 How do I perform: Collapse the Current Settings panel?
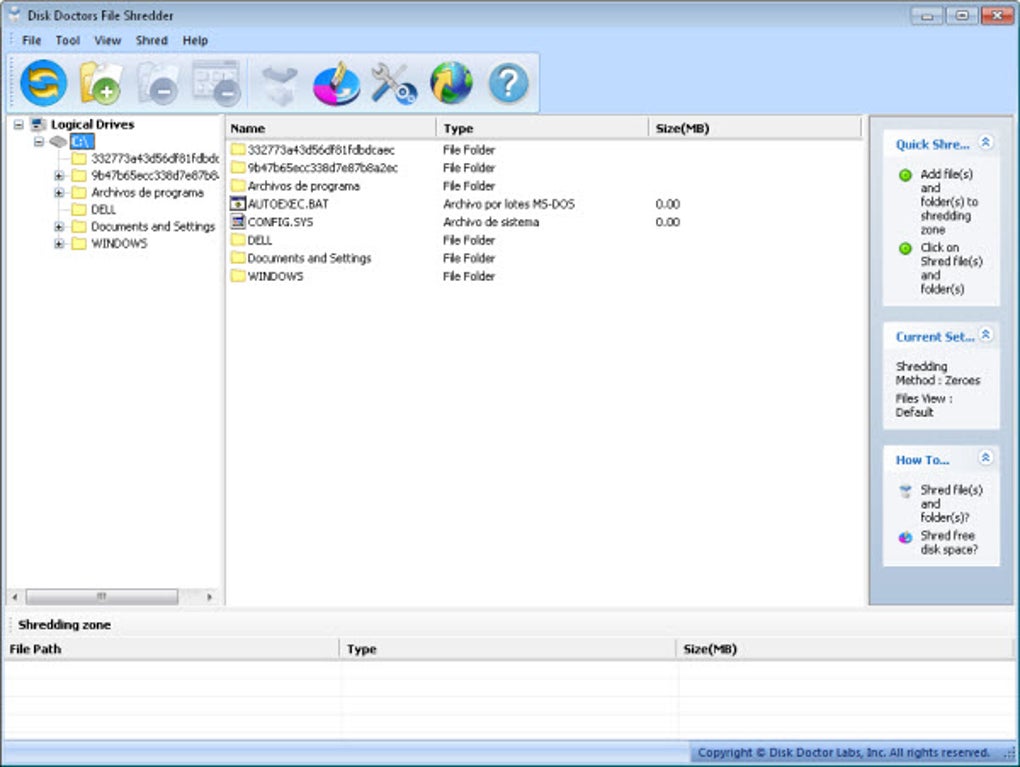pos(986,335)
